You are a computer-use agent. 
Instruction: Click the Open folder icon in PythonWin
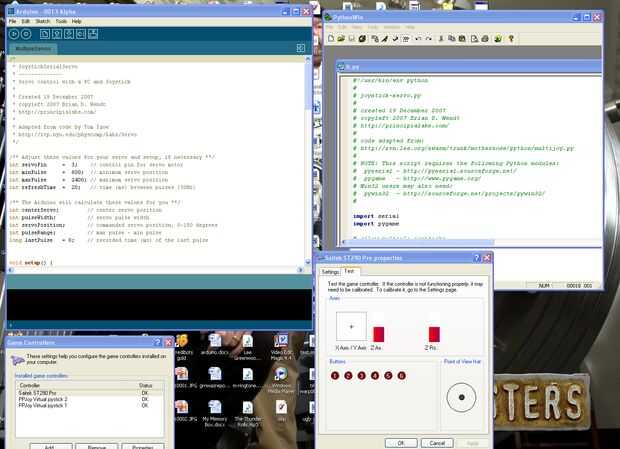[x=341, y=39]
